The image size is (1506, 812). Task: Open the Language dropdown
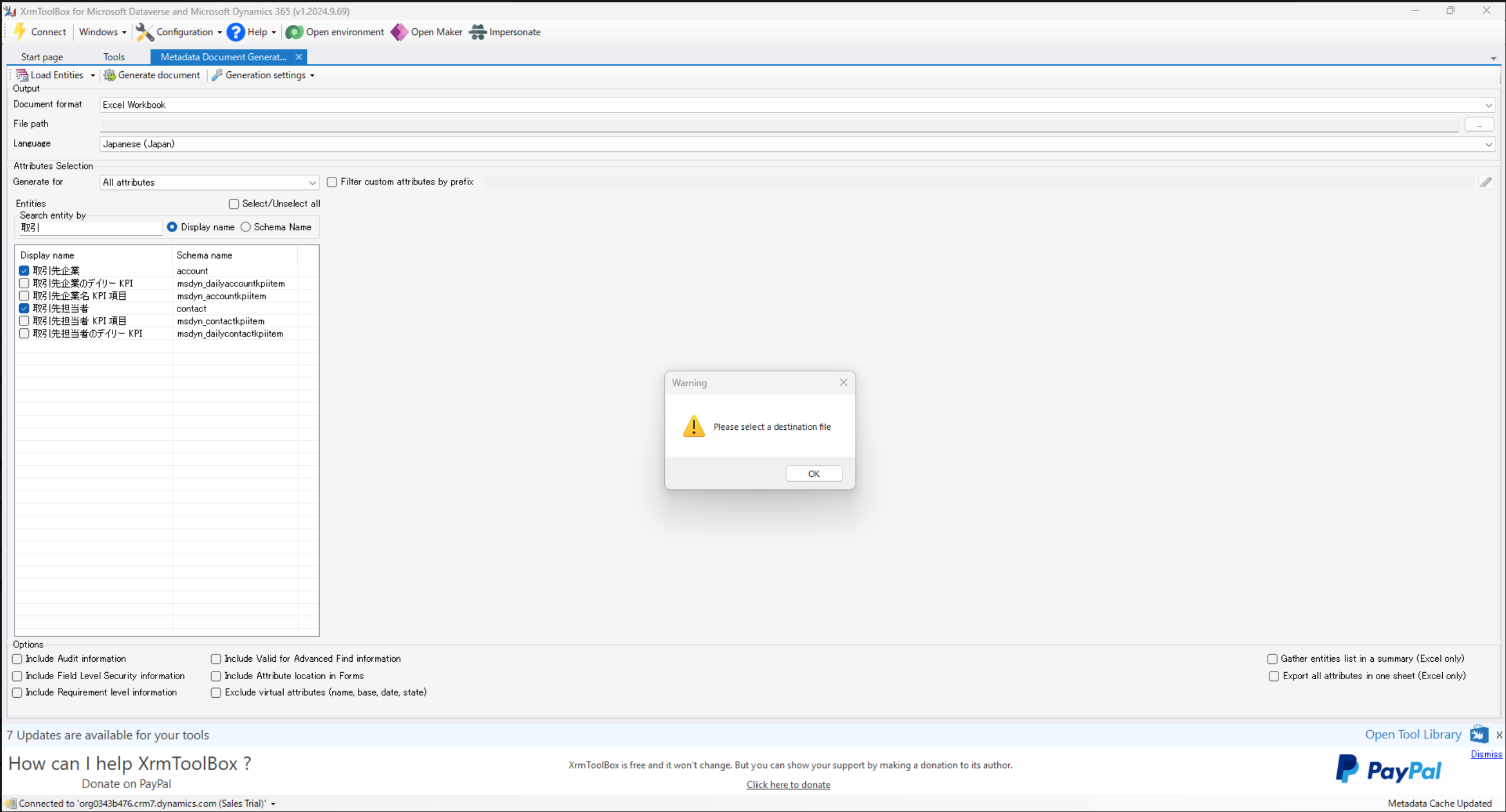pyautogui.click(x=1489, y=144)
